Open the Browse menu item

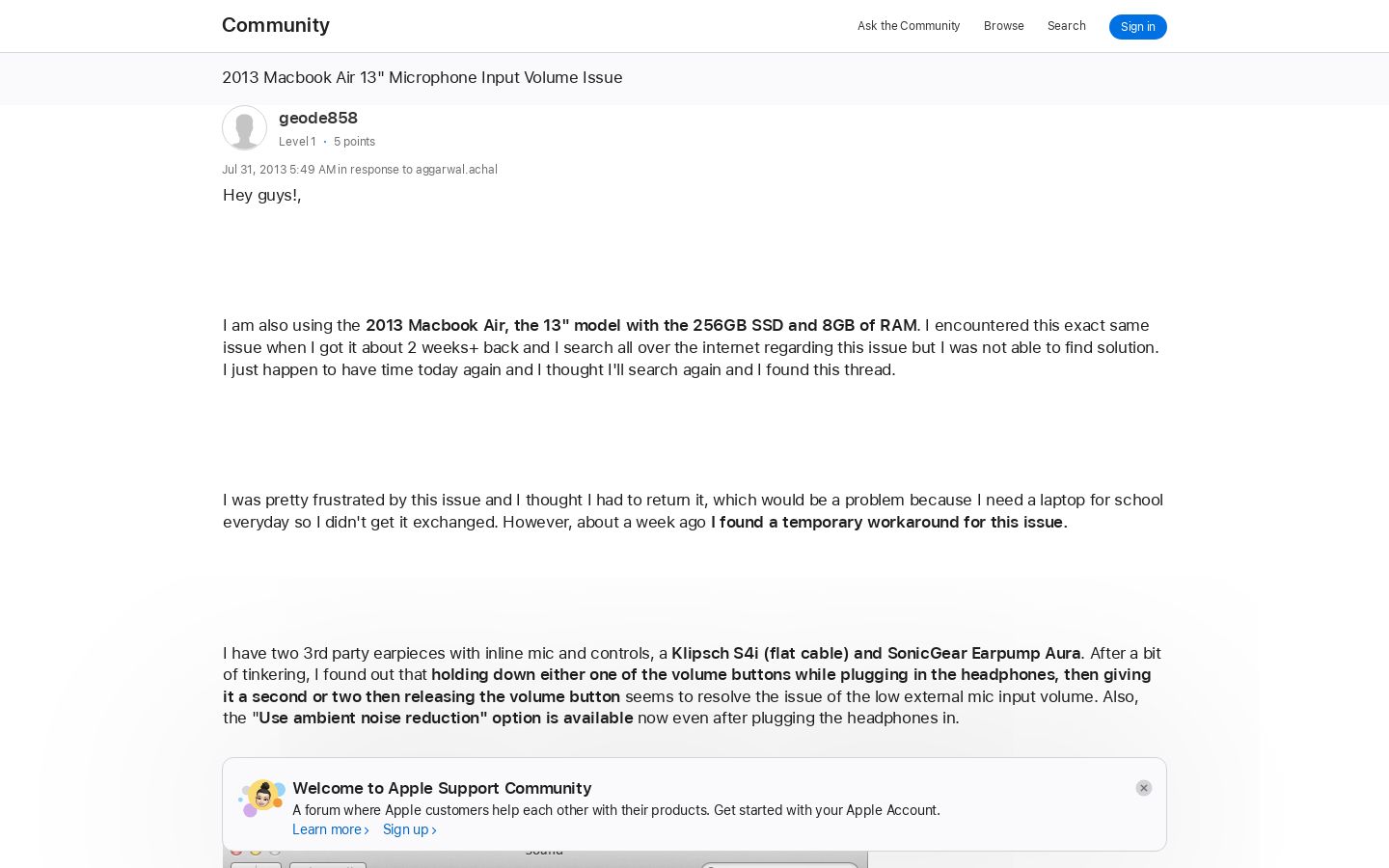pyautogui.click(x=1004, y=26)
